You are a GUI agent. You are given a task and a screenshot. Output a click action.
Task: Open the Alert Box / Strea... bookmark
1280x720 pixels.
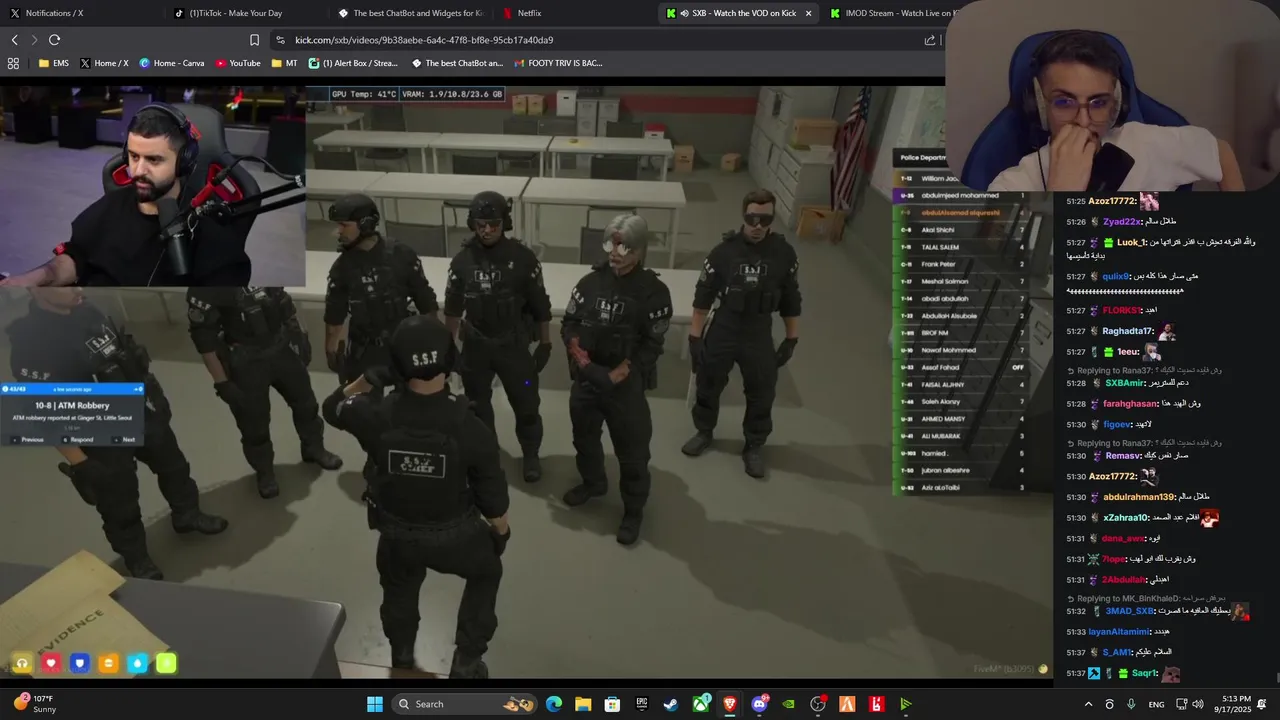(353, 63)
